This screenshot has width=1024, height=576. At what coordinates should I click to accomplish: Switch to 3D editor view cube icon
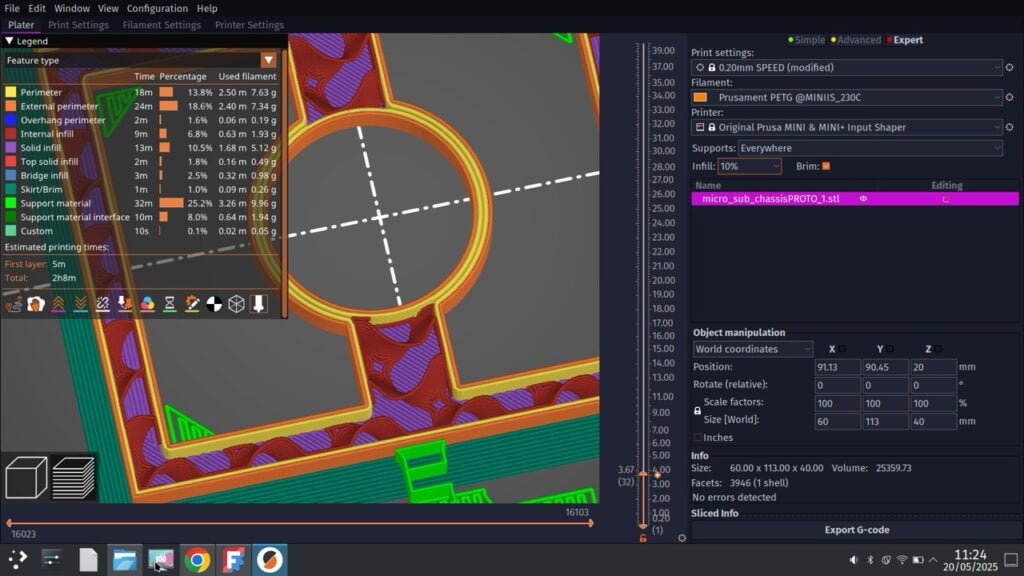point(26,478)
